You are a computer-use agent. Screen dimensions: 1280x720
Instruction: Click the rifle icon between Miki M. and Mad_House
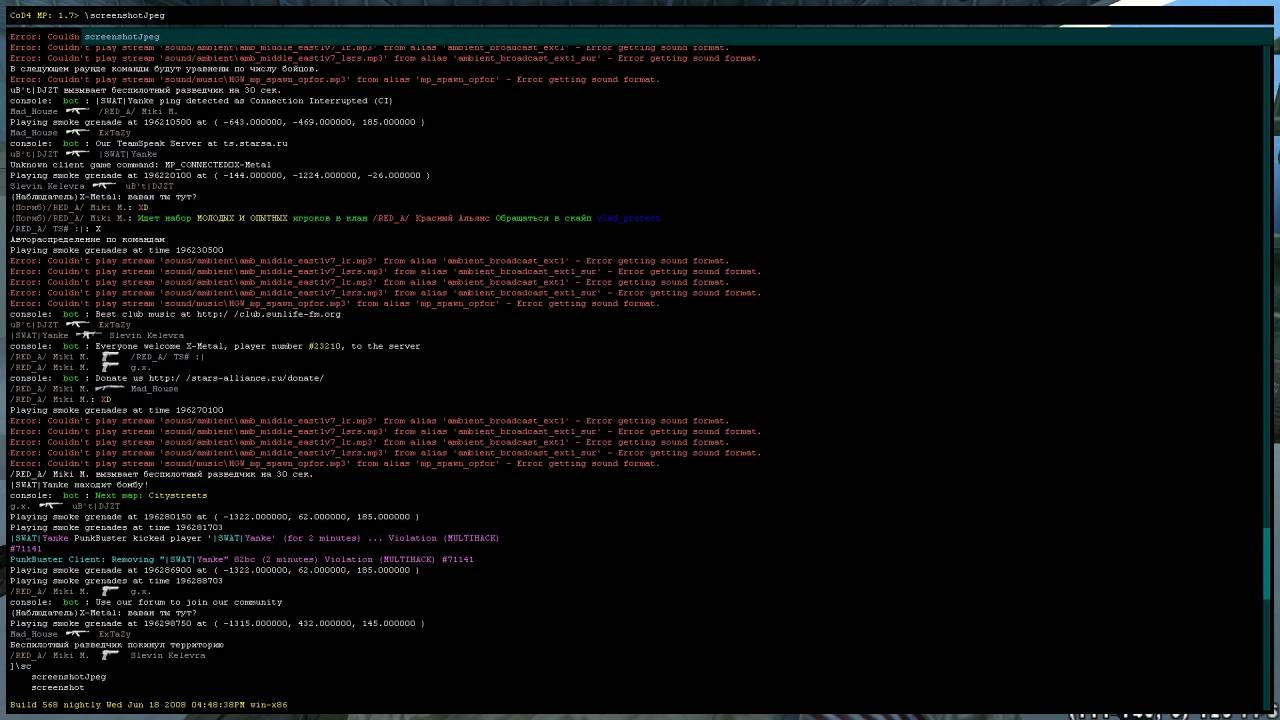pyautogui.click(x=109, y=388)
